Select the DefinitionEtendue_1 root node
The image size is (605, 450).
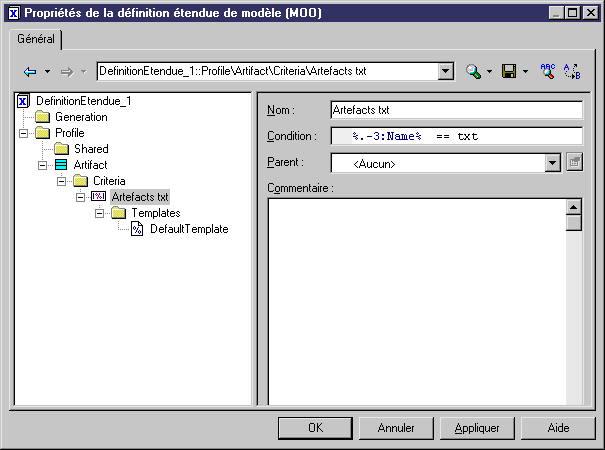click(x=83, y=101)
